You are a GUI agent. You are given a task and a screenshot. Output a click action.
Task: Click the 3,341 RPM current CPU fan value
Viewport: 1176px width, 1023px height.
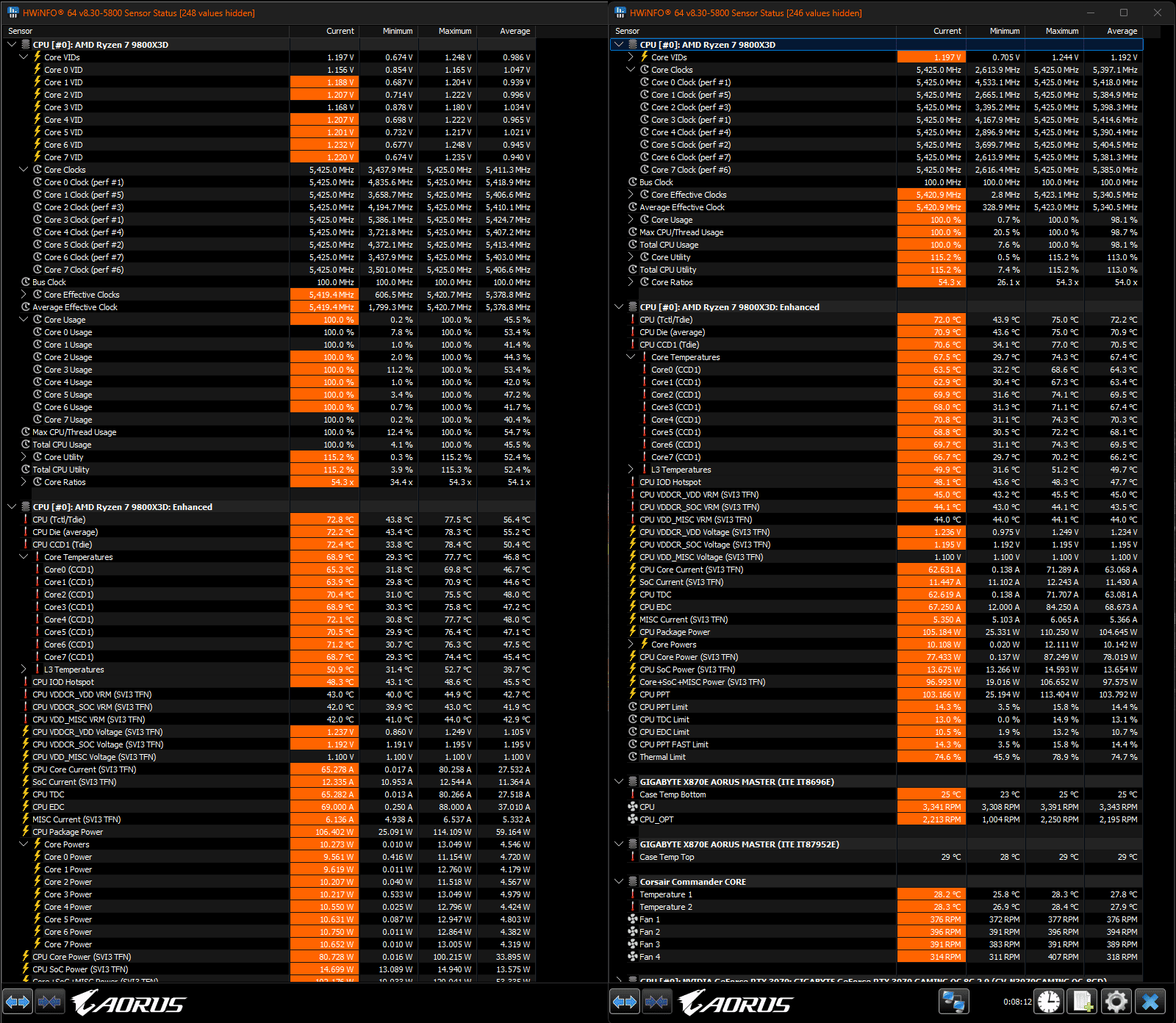click(x=931, y=807)
